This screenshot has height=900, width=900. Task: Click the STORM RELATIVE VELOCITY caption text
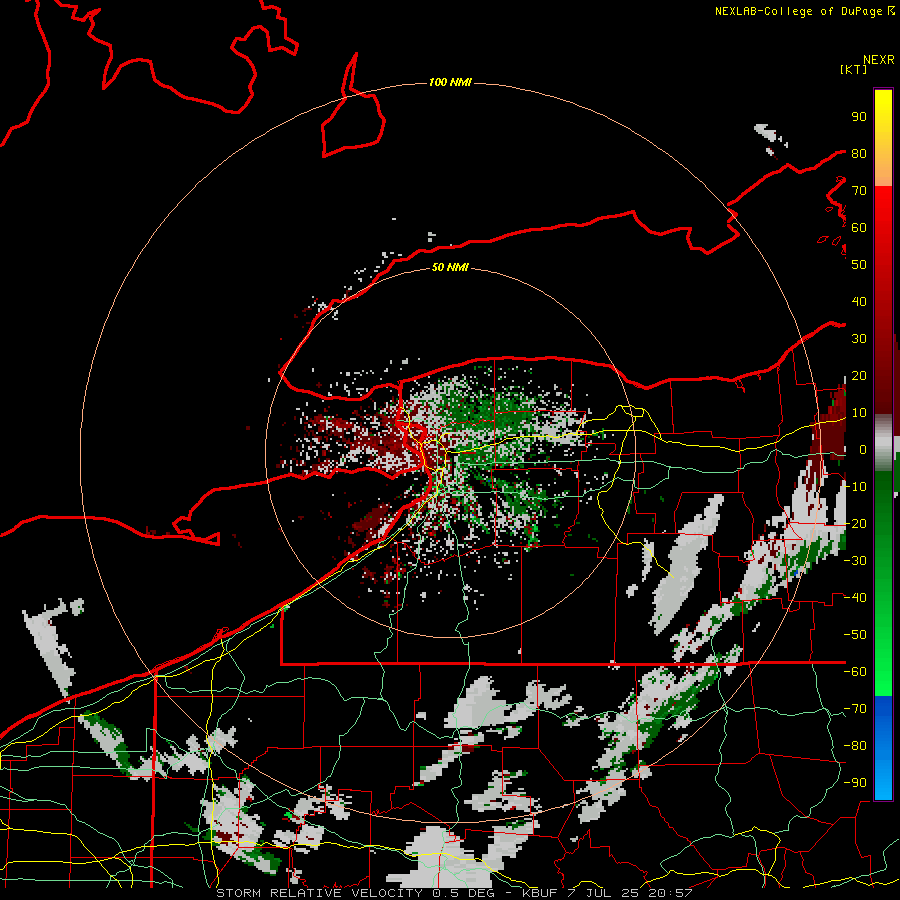click(x=320, y=893)
